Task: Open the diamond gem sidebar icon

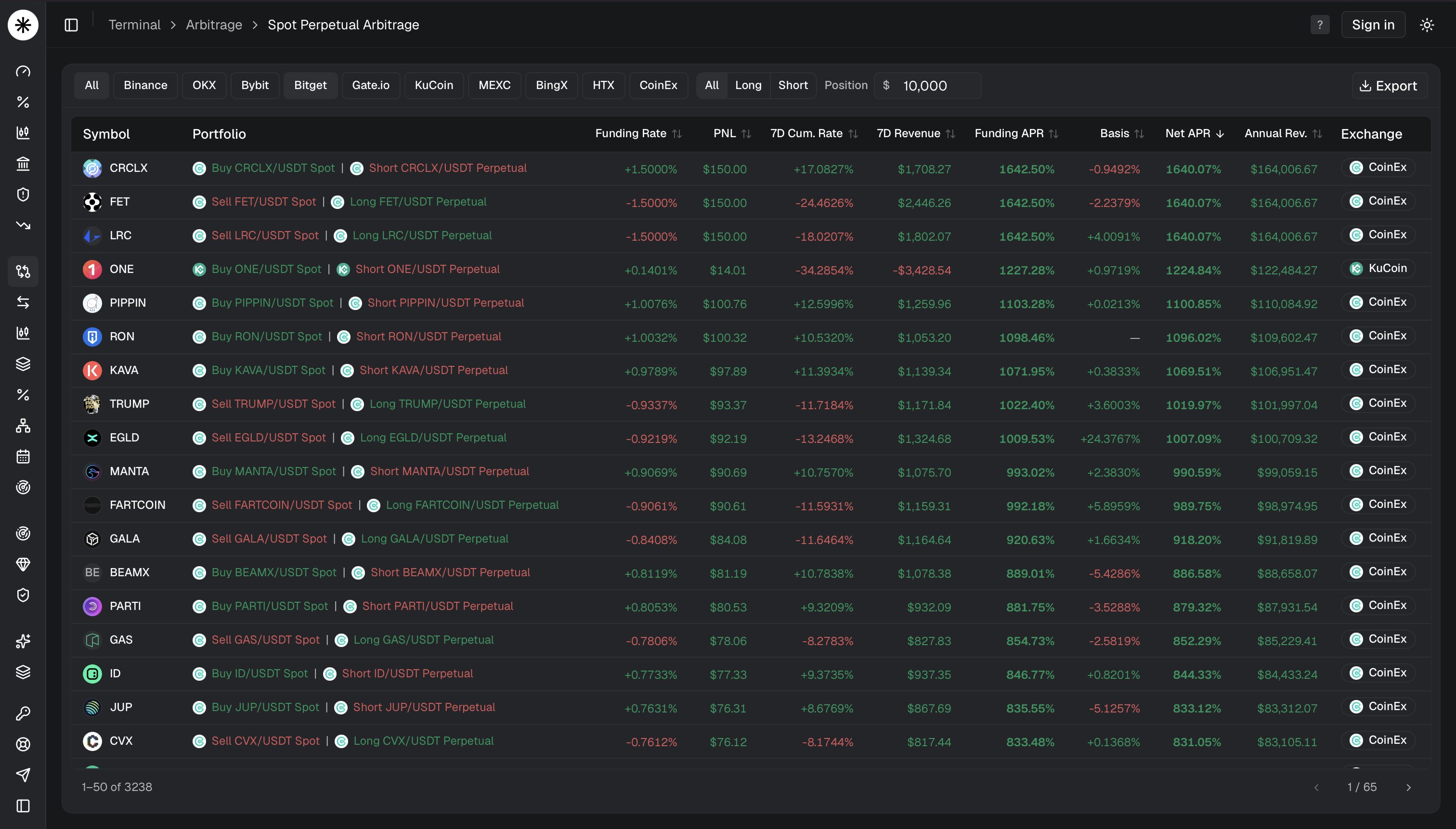Action: click(23, 564)
